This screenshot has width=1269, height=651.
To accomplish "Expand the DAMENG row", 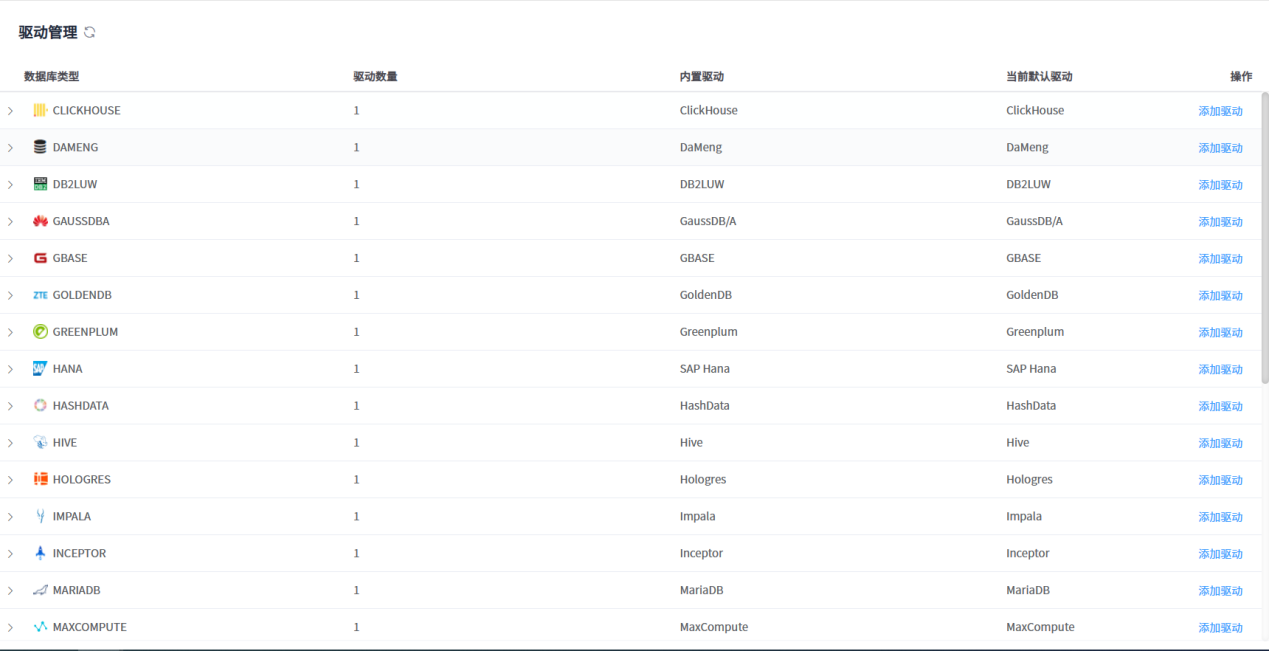I will coord(11,148).
